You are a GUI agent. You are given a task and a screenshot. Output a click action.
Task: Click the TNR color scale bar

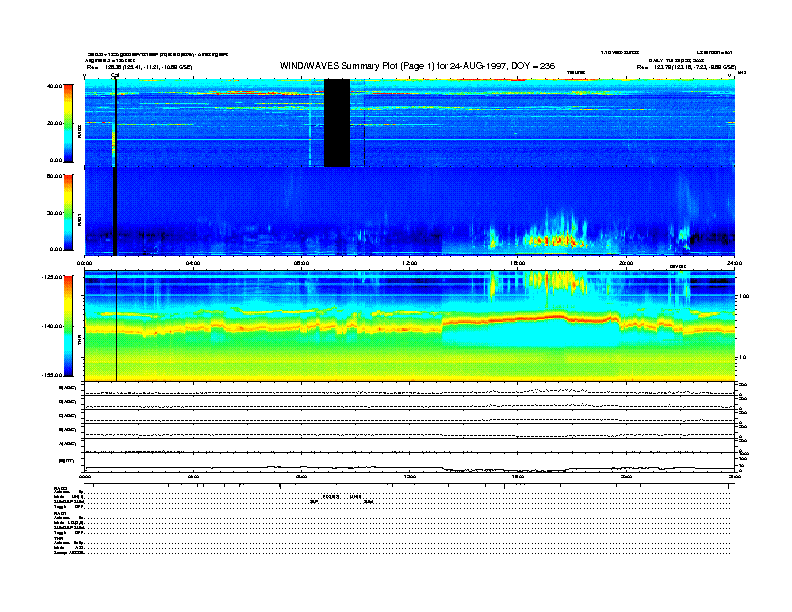[x=68, y=326]
